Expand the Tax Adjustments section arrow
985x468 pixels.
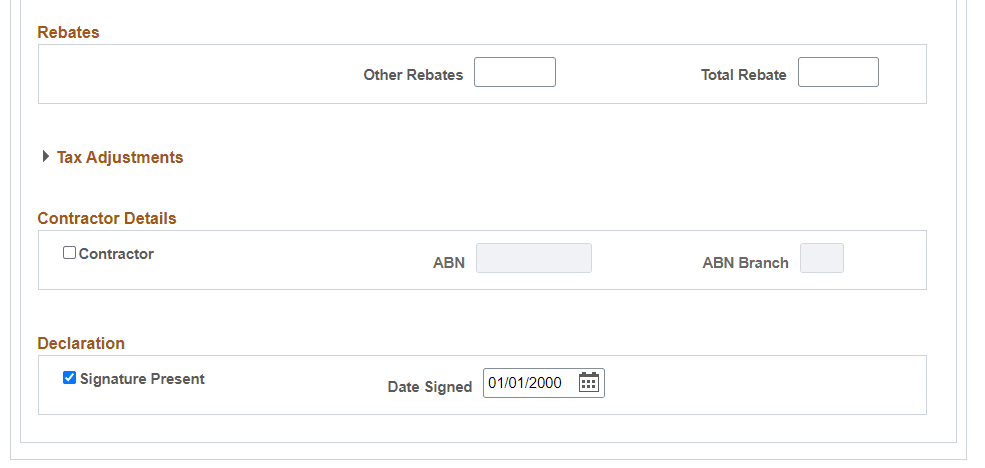click(45, 156)
